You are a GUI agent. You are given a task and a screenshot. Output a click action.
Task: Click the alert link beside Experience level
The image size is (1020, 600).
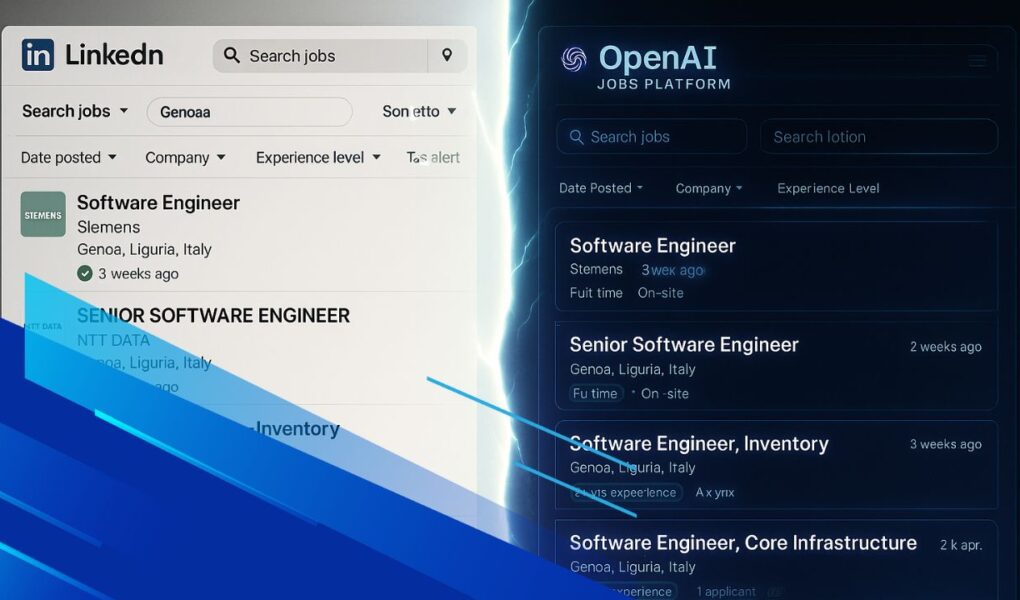tap(433, 157)
